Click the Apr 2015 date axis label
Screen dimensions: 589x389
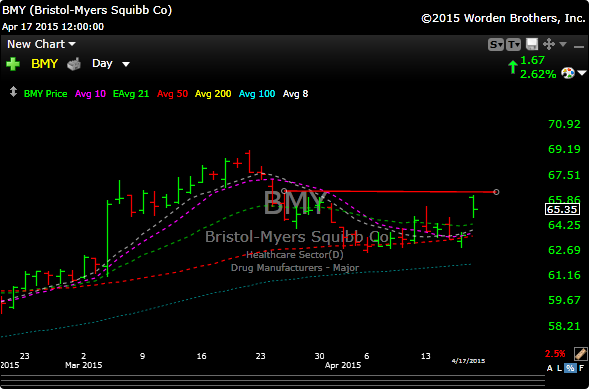click(342, 365)
